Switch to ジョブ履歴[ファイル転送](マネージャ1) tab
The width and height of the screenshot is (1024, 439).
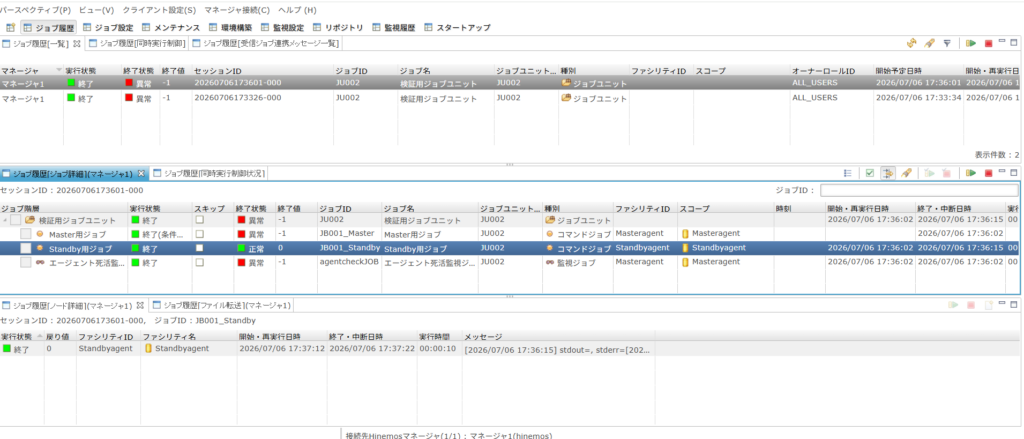(221, 305)
